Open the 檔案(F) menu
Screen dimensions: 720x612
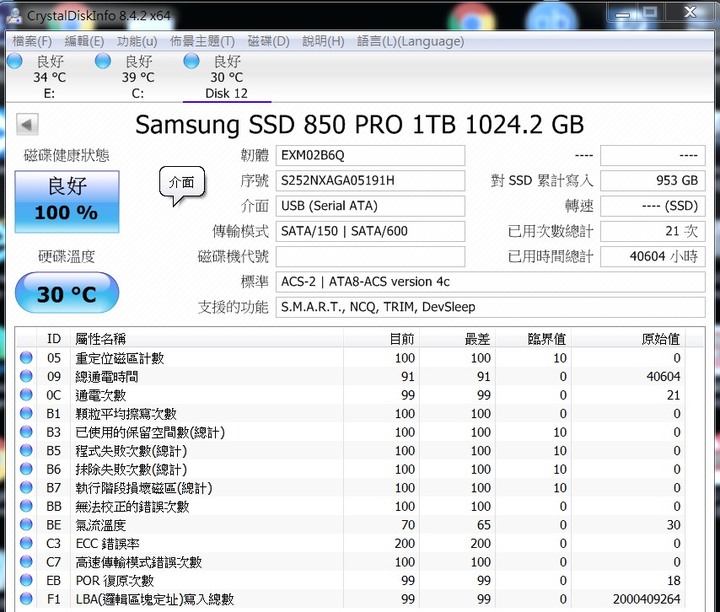click(x=32, y=41)
